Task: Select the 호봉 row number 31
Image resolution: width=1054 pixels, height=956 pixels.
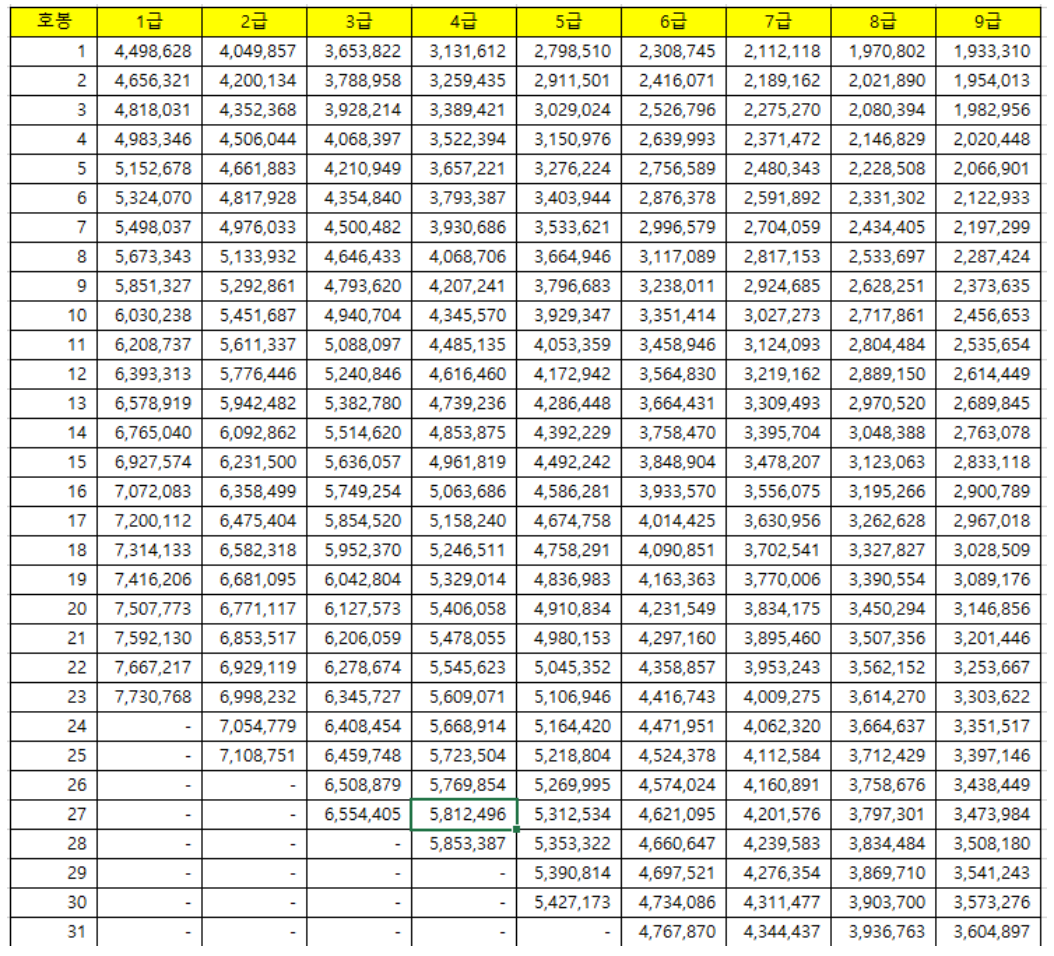Action: [54, 932]
